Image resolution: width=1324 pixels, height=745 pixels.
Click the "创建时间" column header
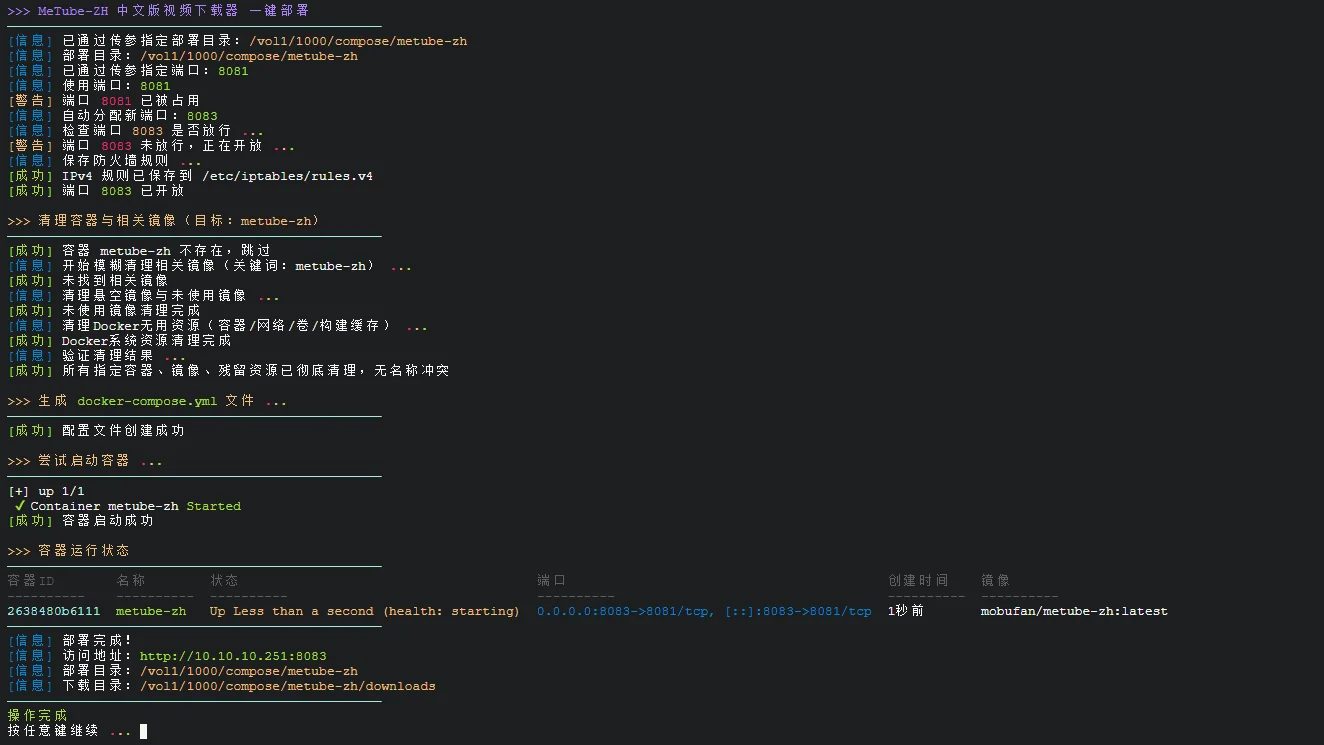[918, 581]
